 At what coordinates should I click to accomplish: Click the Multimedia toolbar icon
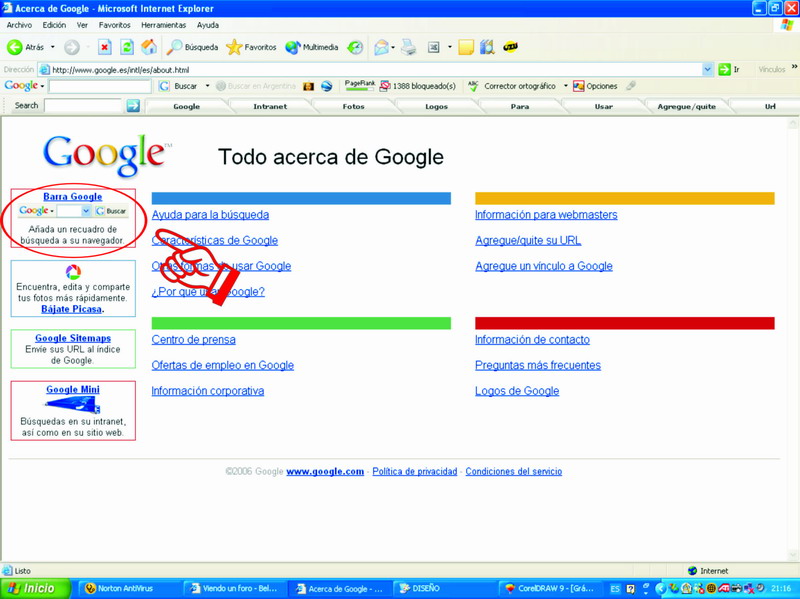pyautogui.click(x=293, y=47)
